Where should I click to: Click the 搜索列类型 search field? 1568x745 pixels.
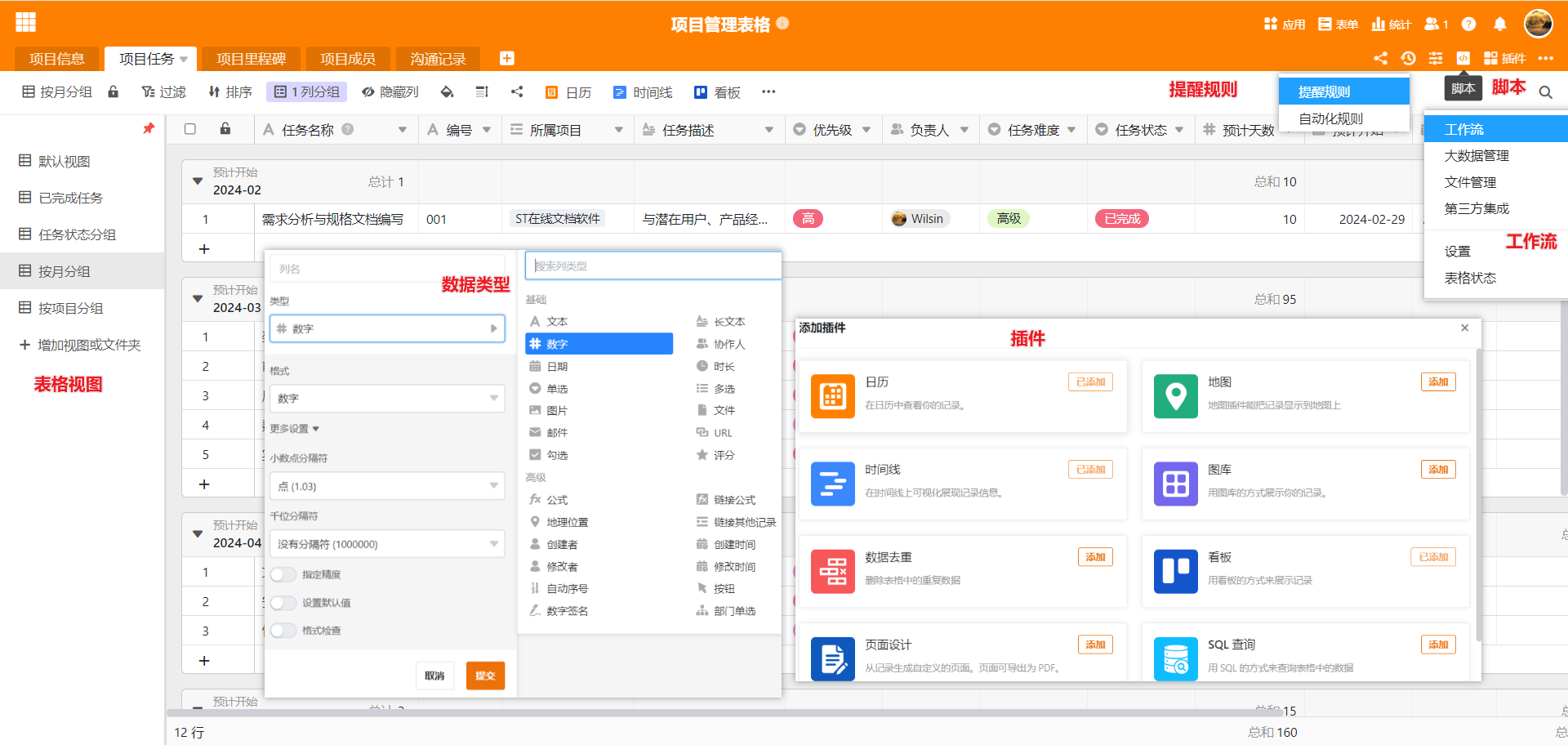[653, 265]
